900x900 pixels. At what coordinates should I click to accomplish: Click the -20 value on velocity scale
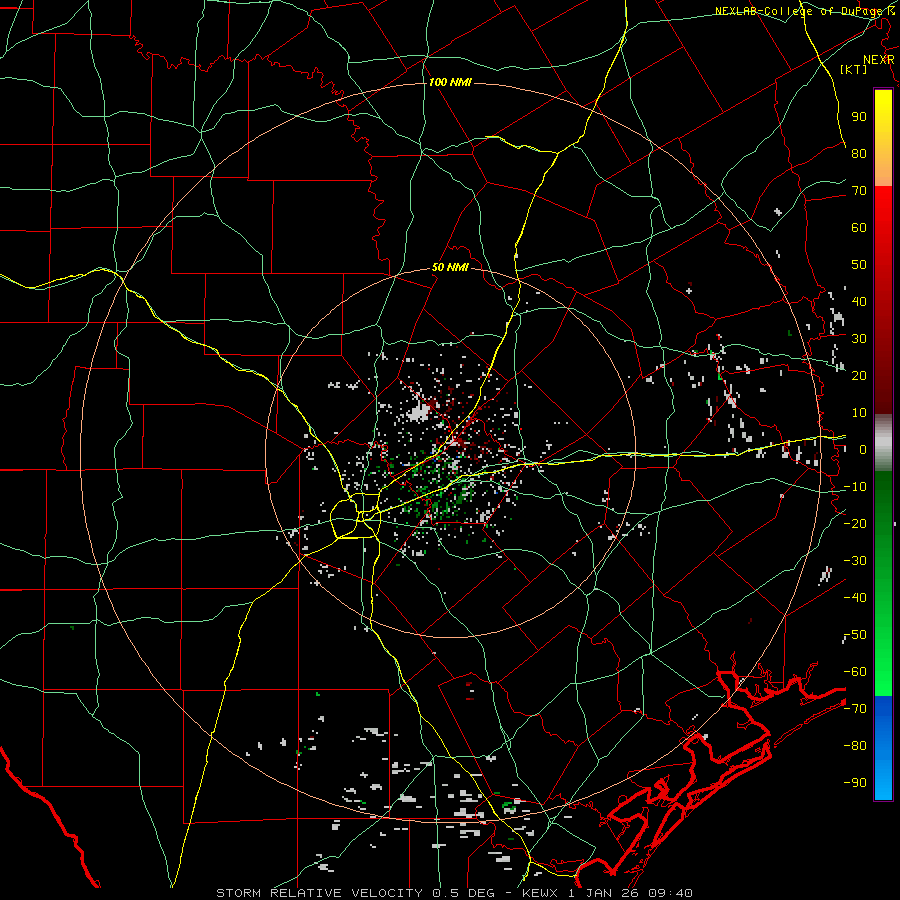click(855, 523)
